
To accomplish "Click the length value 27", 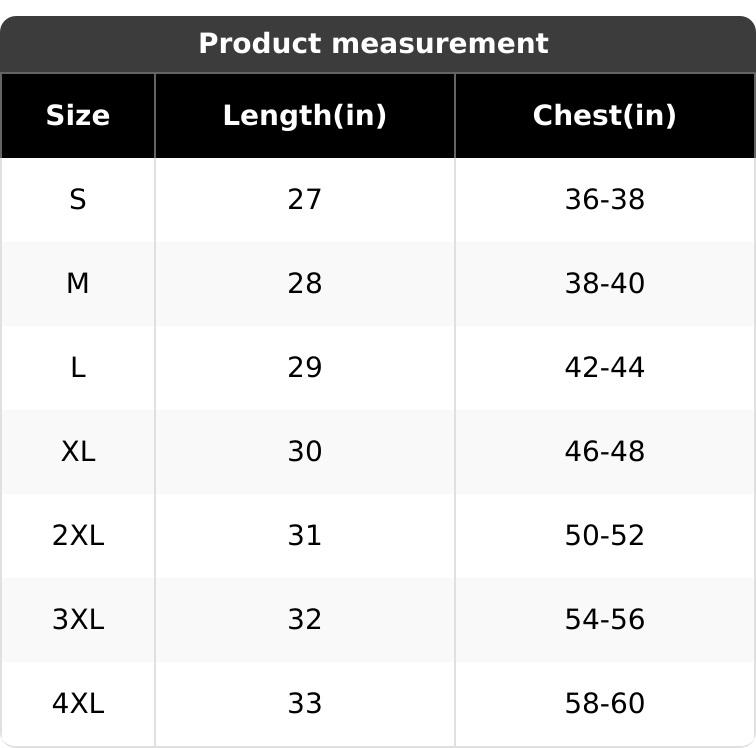I will [x=304, y=200].
